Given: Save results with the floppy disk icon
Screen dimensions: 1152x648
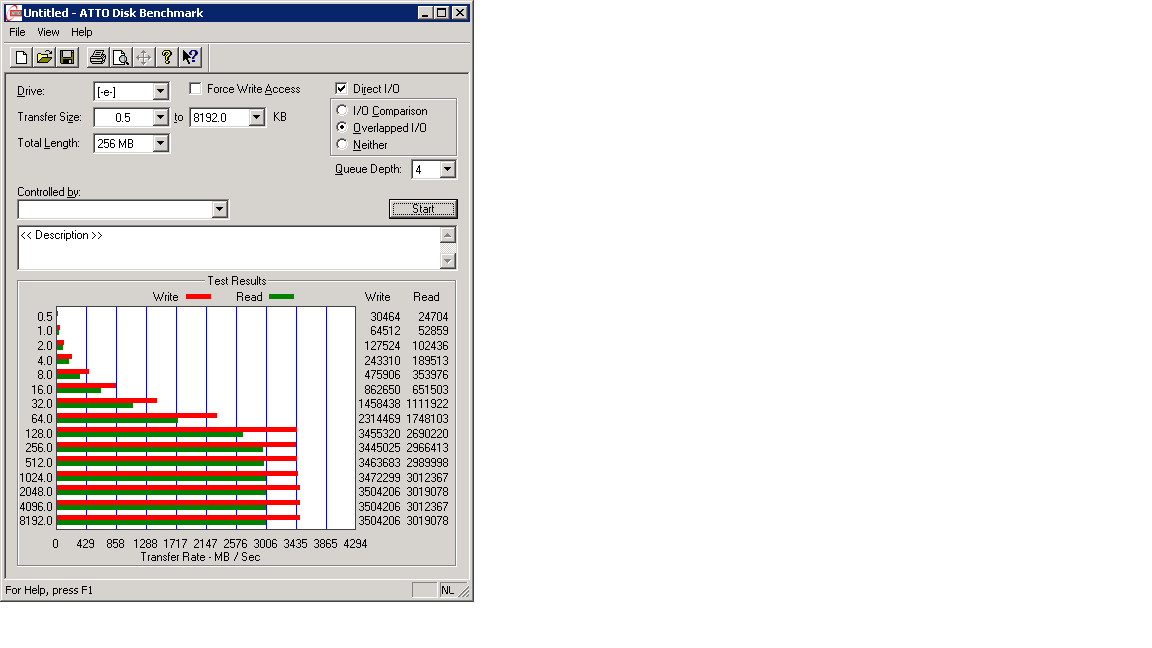Looking at the screenshot, I should click(67, 57).
